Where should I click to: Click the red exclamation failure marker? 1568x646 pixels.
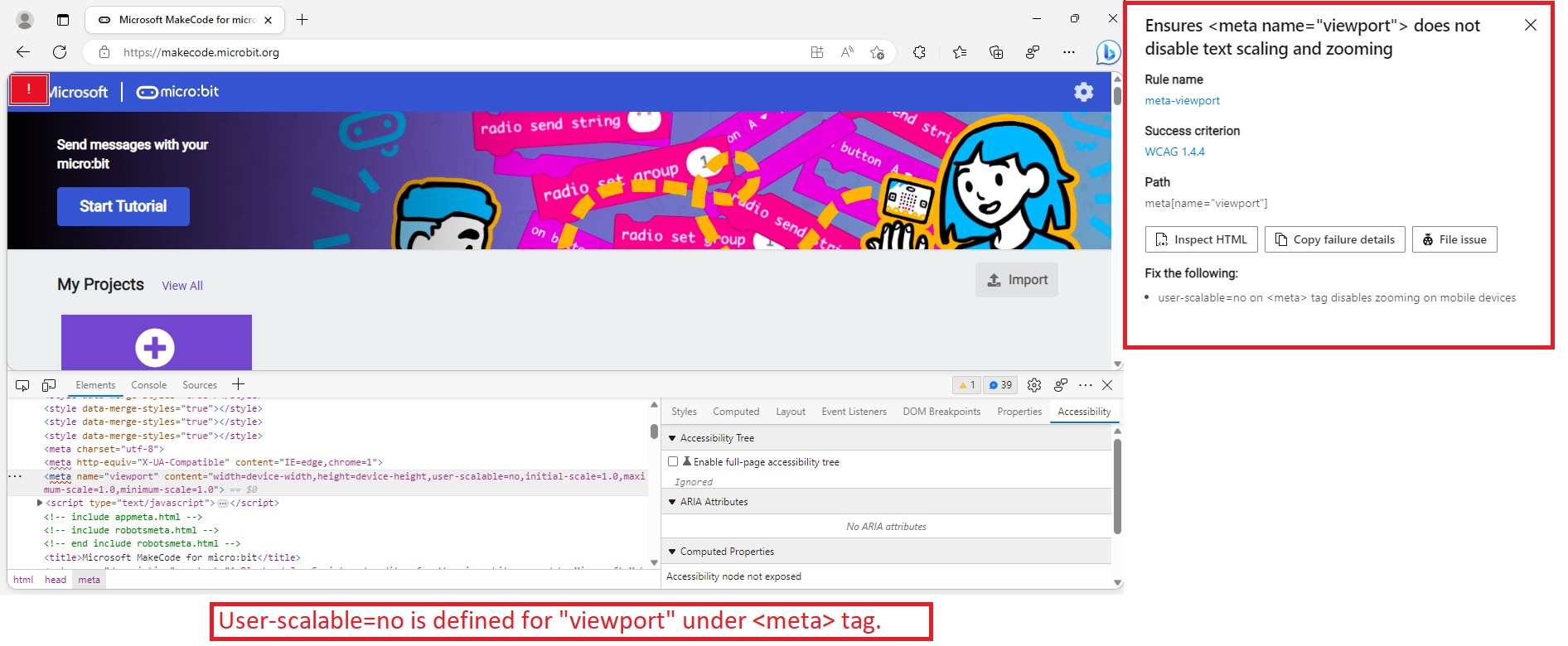pos(29,89)
